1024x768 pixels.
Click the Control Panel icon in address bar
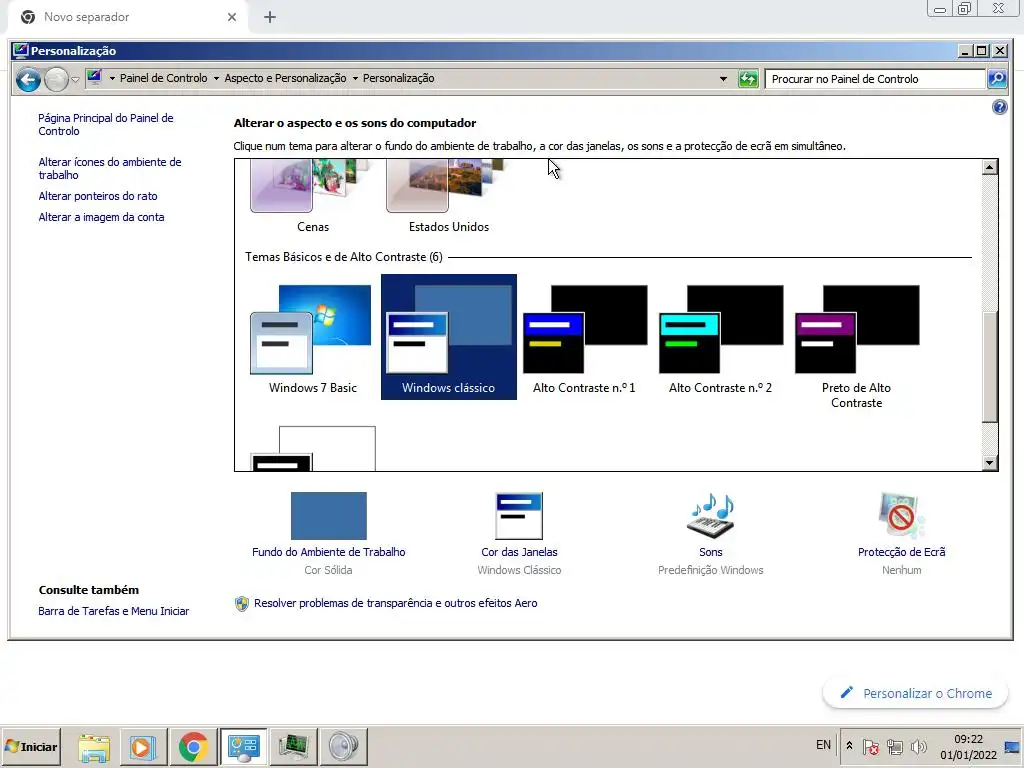pyautogui.click(x=94, y=78)
